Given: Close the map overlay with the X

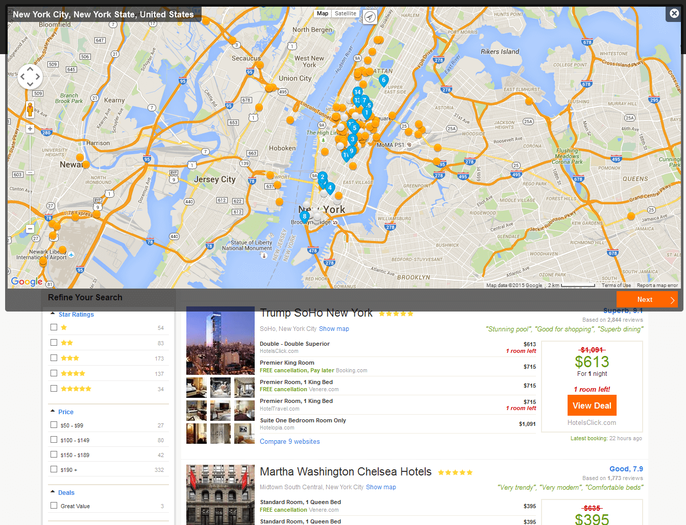Looking at the screenshot, I should pyautogui.click(x=674, y=14).
